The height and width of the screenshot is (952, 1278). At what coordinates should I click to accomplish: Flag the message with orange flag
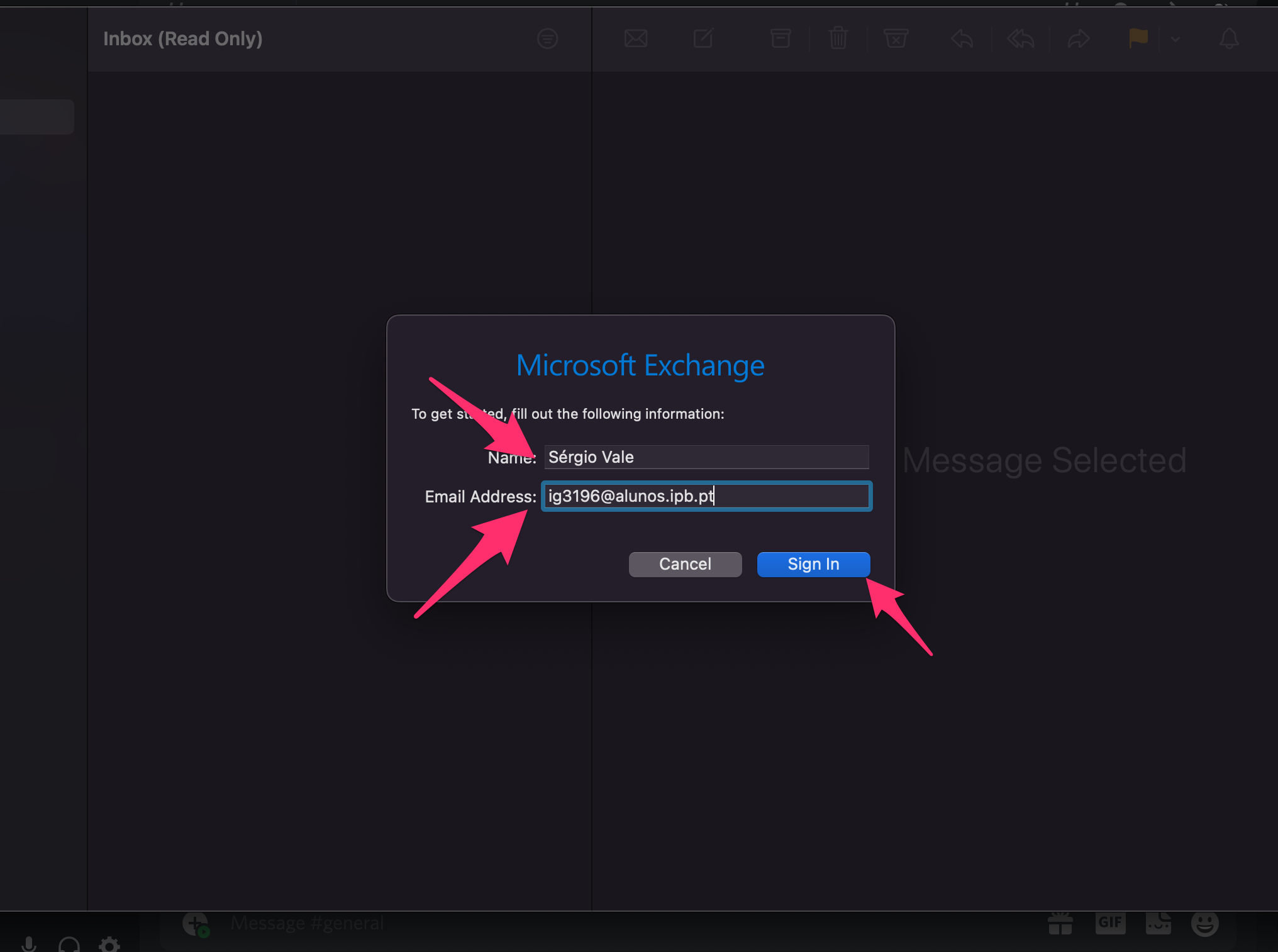tap(1138, 38)
